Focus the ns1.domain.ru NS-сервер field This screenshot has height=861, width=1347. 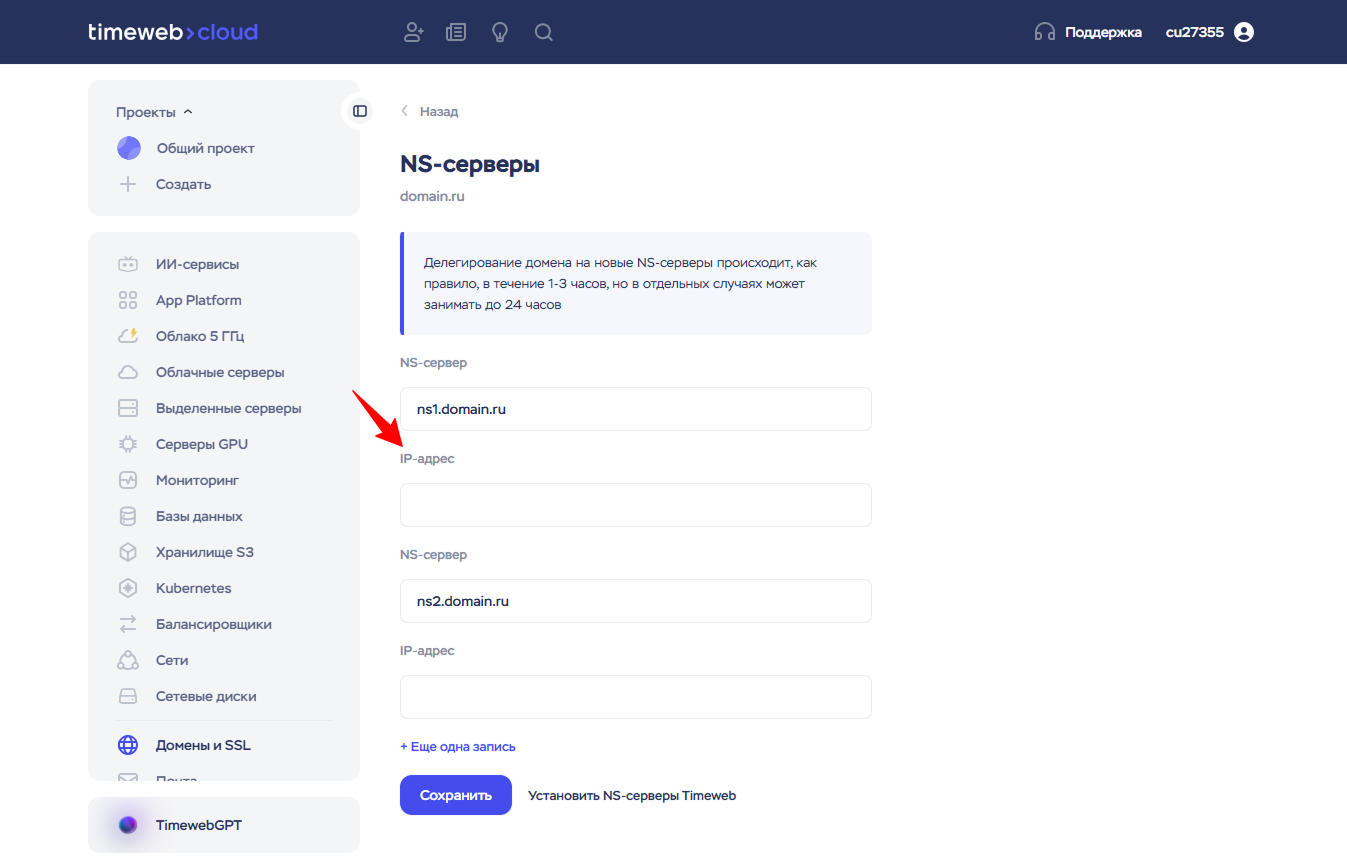636,409
